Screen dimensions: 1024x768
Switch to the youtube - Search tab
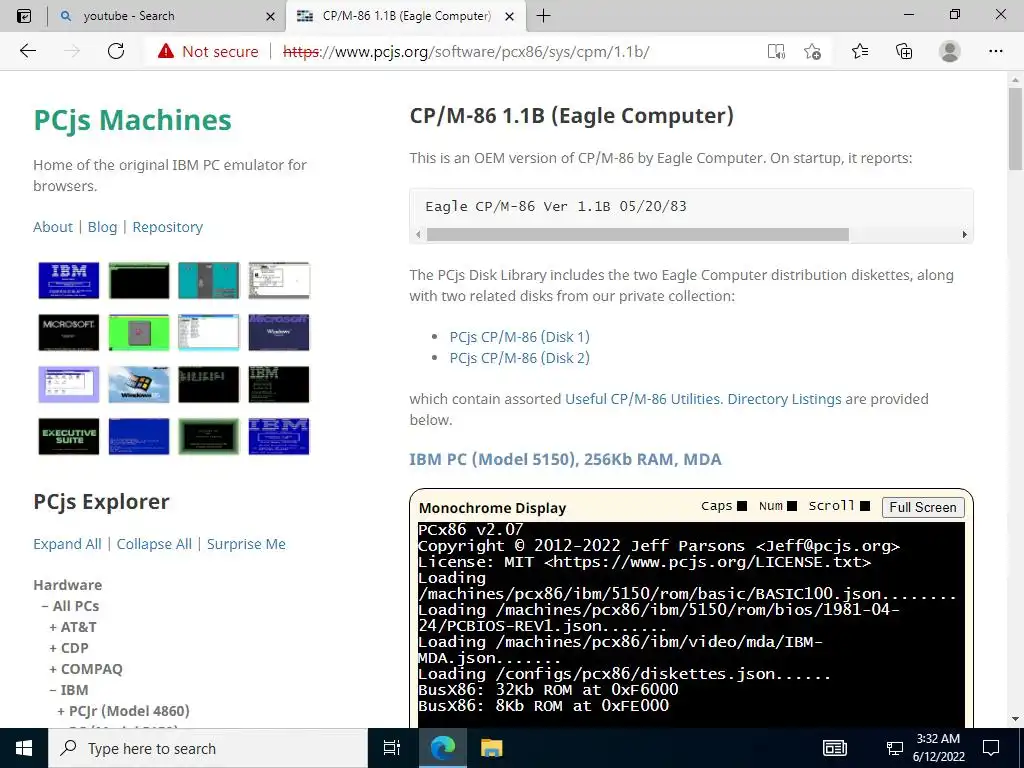pyautogui.click(x=167, y=16)
